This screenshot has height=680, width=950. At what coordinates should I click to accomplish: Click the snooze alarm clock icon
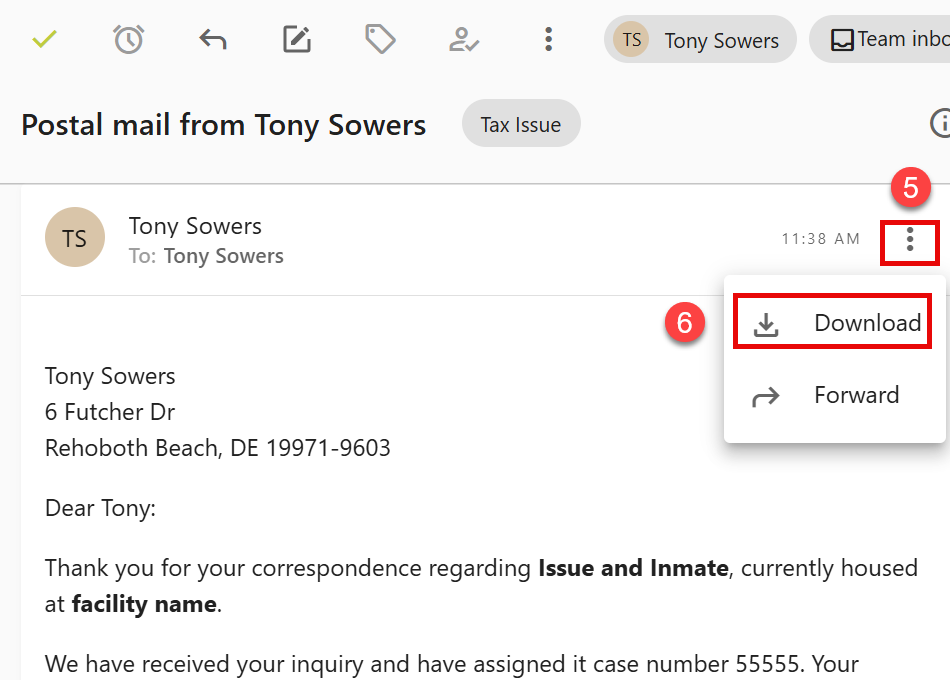pos(128,39)
